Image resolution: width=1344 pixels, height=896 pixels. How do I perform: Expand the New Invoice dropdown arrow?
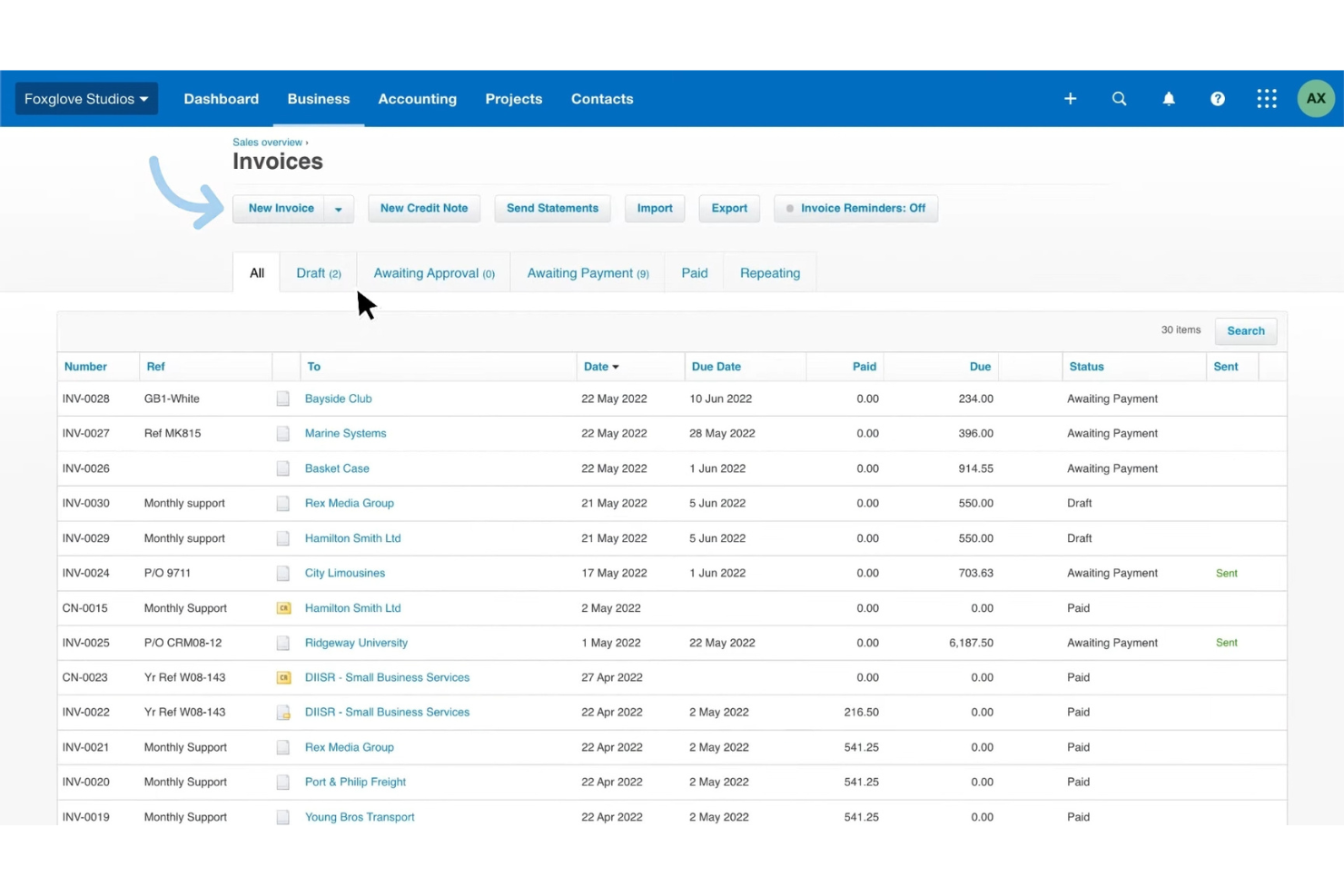339,208
